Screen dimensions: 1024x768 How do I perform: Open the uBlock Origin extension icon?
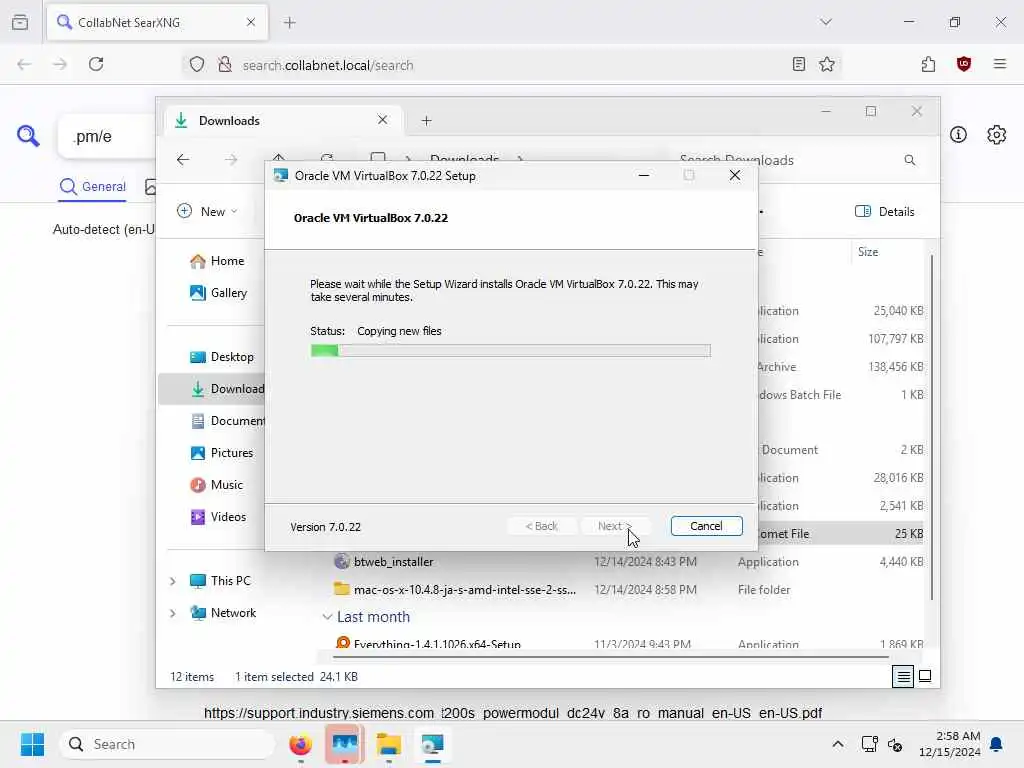(963, 64)
